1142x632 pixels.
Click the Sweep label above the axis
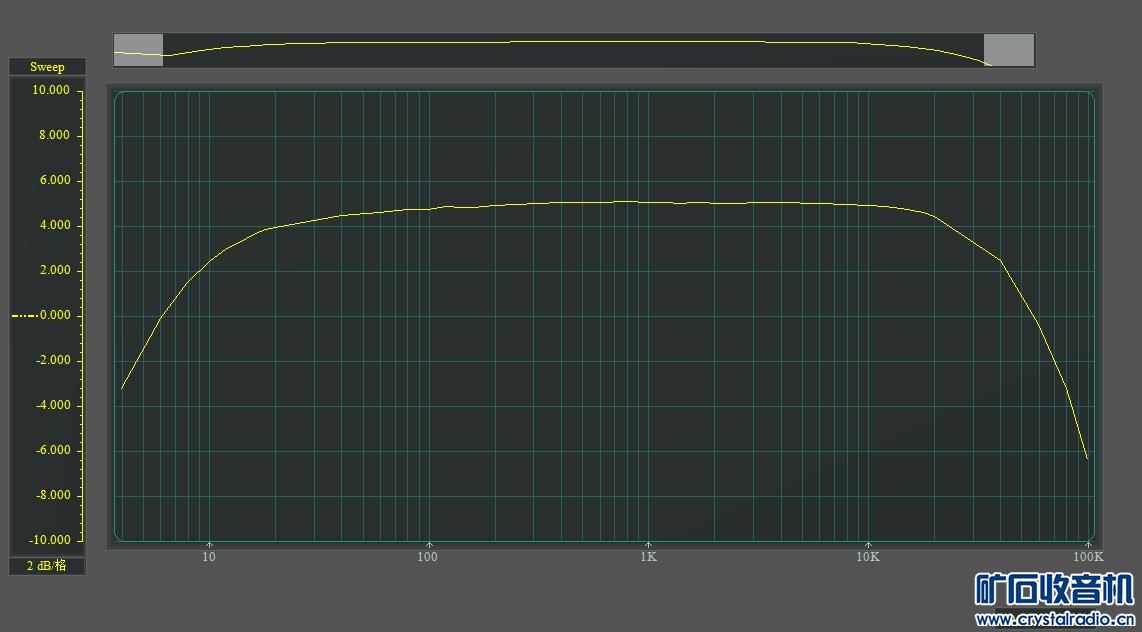[x=47, y=67]
